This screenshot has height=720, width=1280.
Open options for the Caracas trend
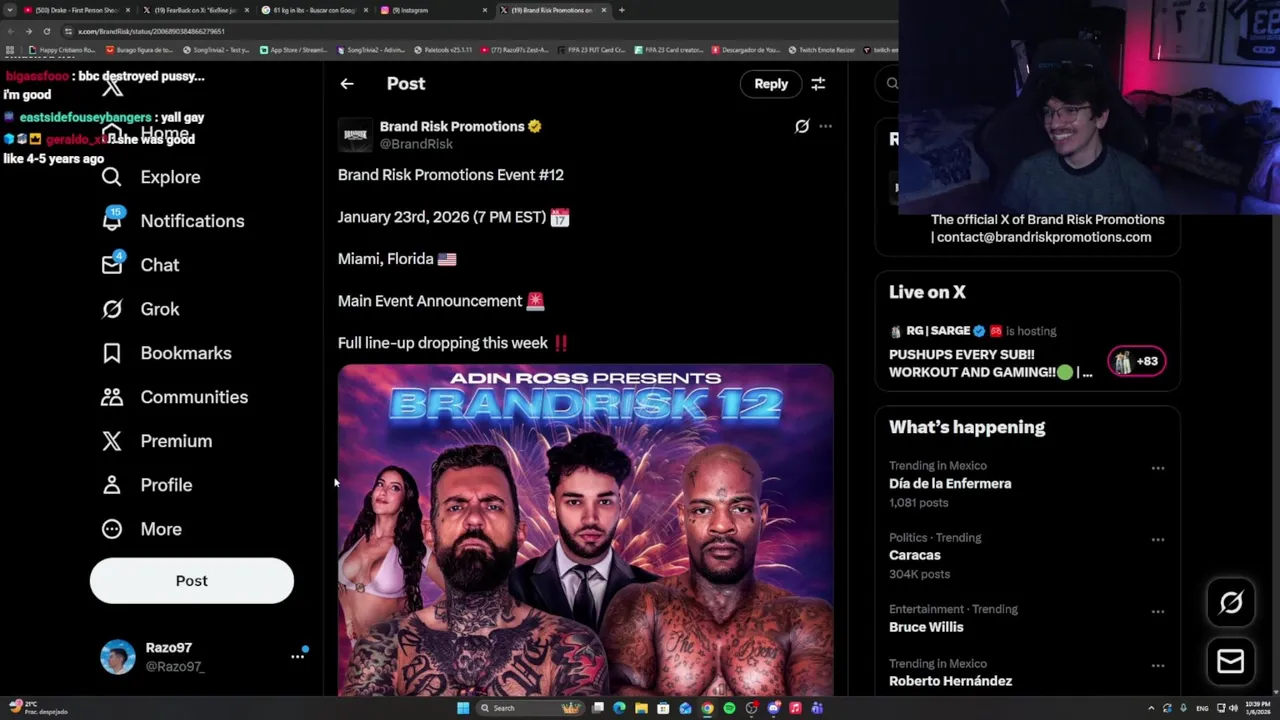click(x=1157, y=540)
